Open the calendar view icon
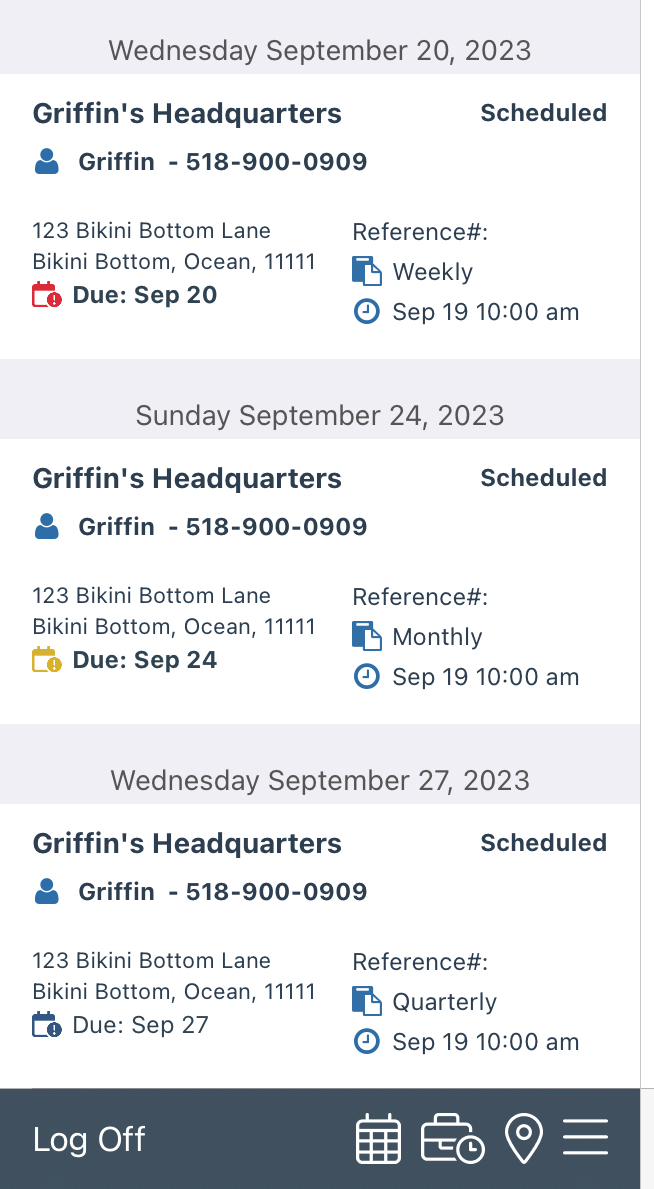The image size is (654, 1189). click(x=378, y=1139)
